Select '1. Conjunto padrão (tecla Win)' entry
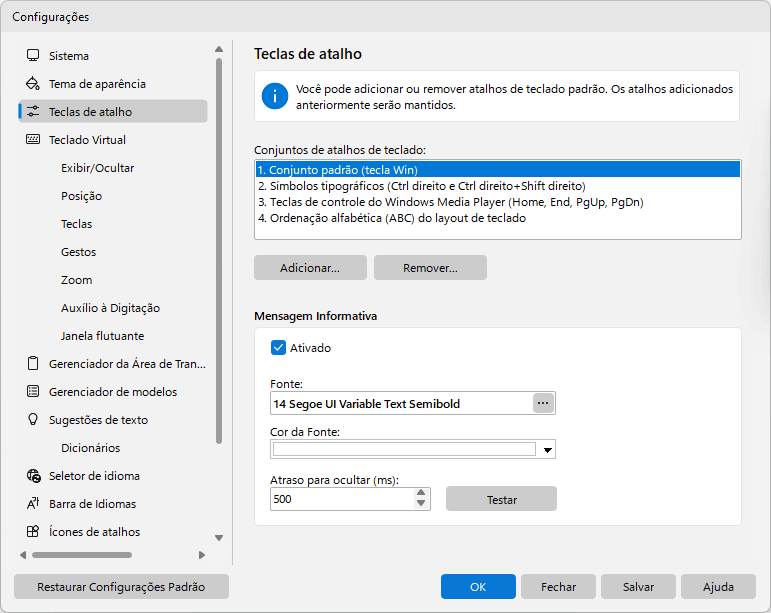 click(x=498, y=170)
